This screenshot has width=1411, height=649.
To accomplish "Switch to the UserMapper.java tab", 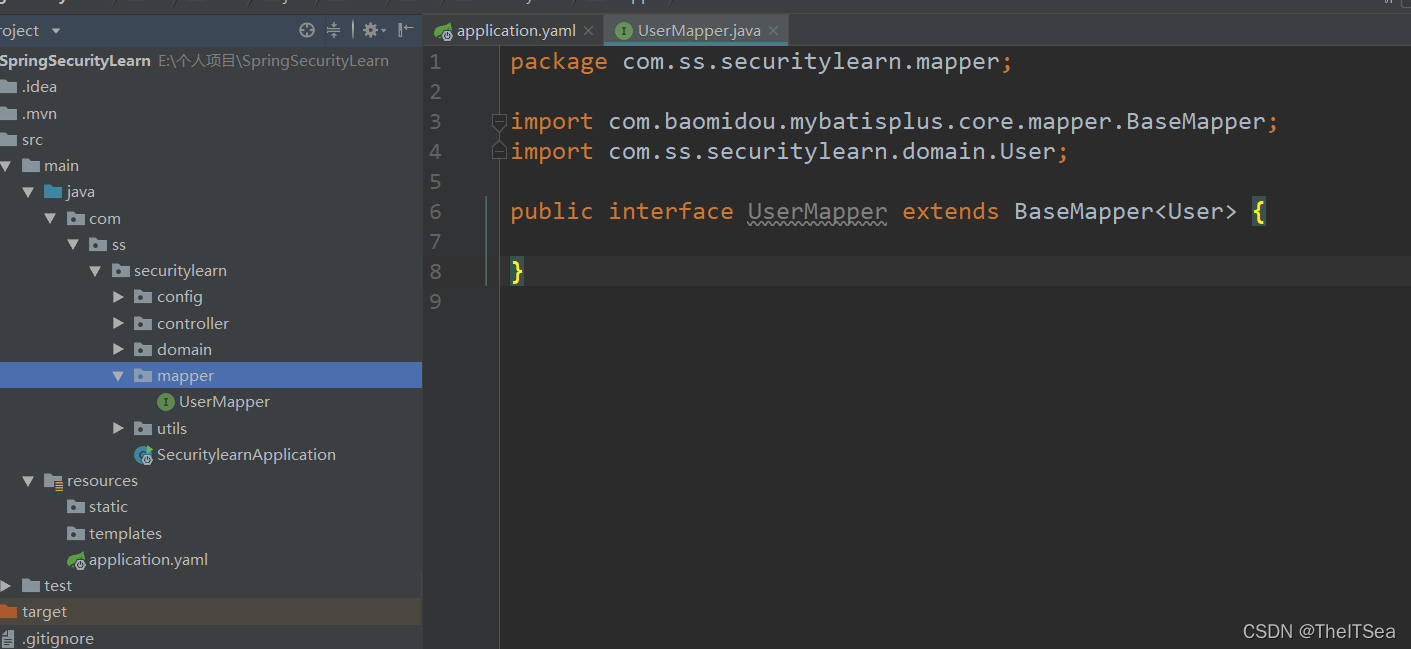I will pos(698,31).
